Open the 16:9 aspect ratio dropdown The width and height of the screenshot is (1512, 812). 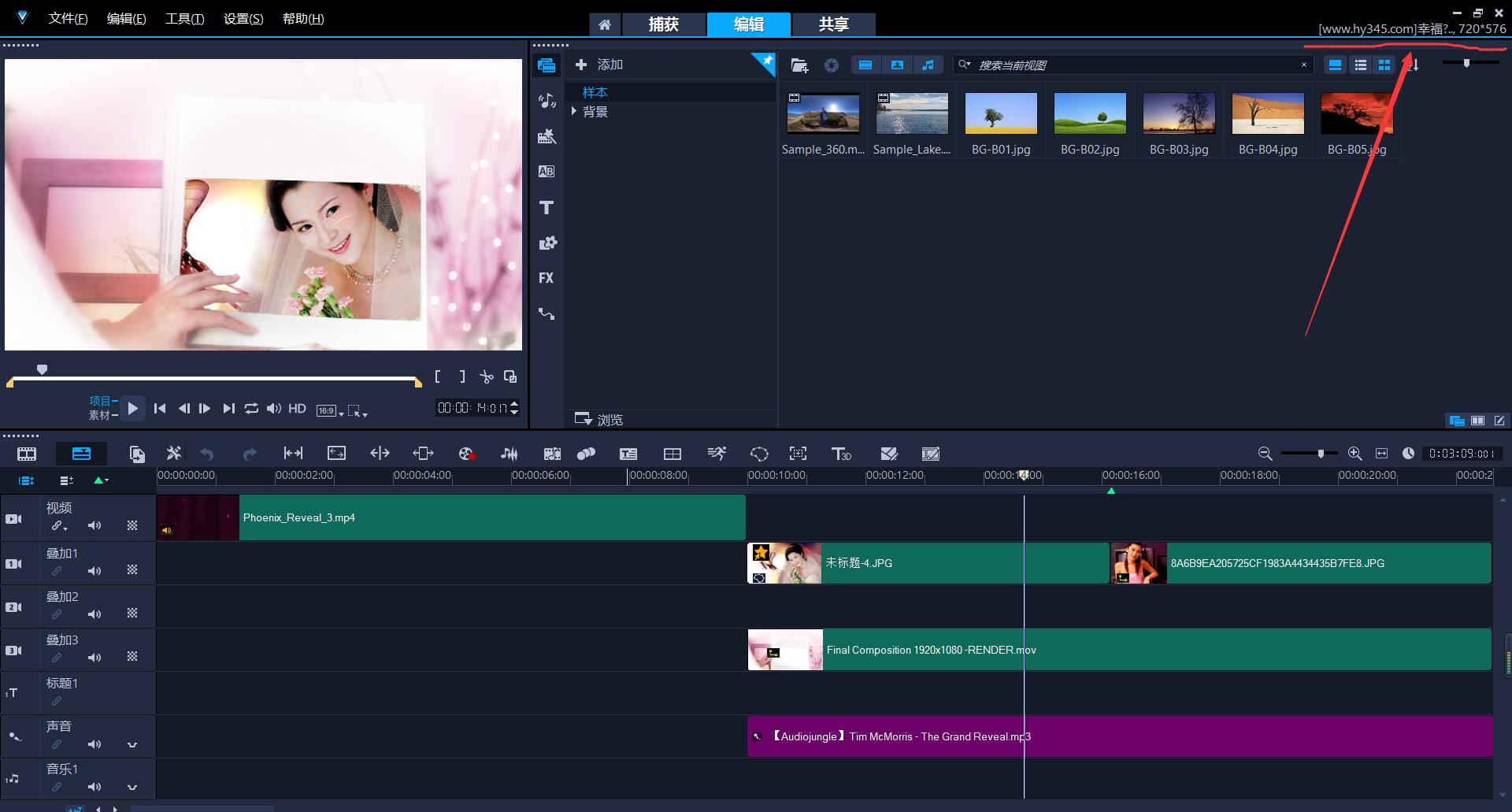coord(329,410)
